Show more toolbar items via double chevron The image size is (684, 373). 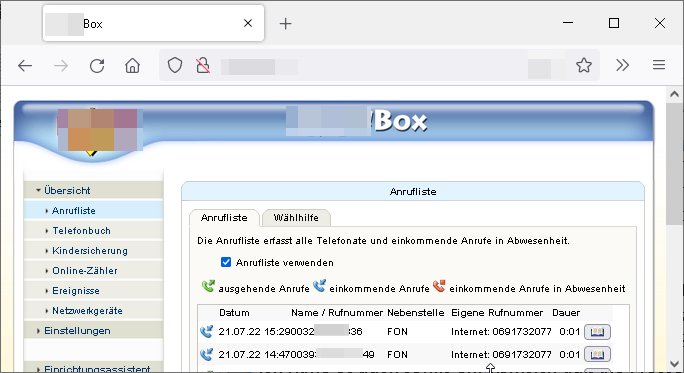pos(622,65)
